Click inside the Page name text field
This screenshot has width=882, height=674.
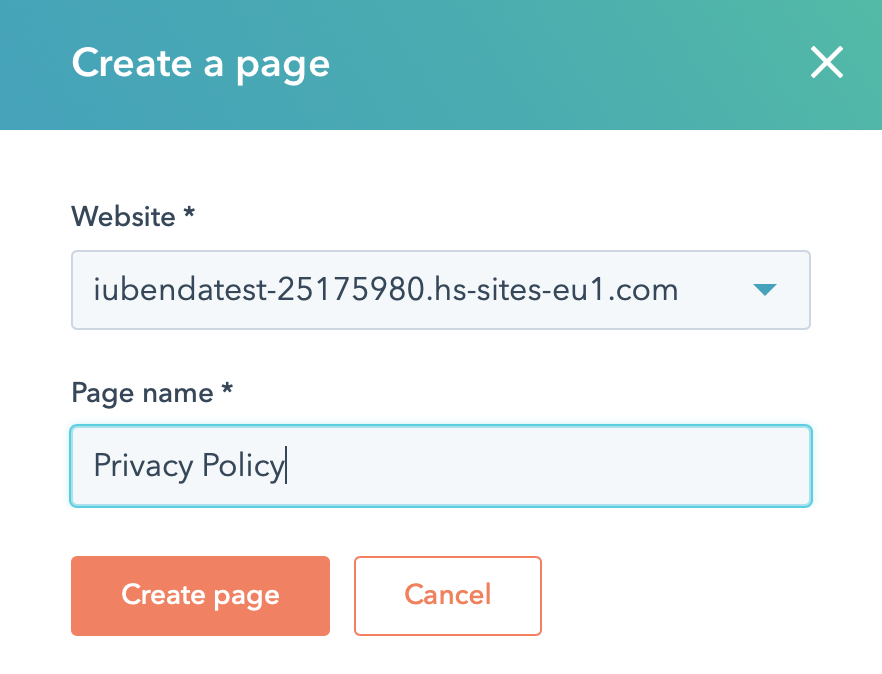[440, 466]
